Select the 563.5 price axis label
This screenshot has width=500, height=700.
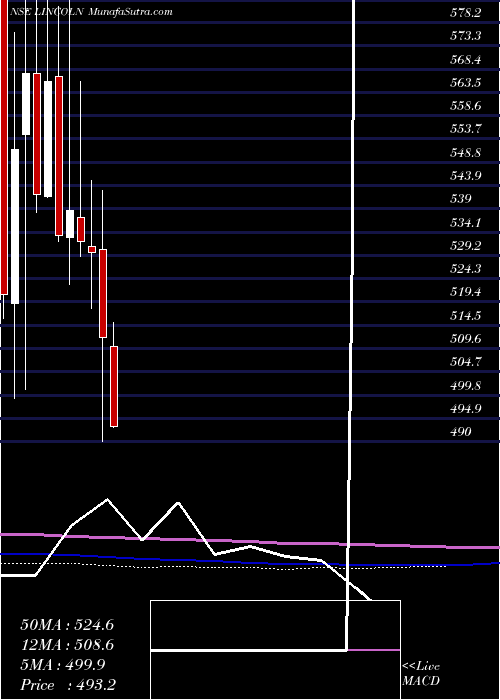click(x=466, y=83)
